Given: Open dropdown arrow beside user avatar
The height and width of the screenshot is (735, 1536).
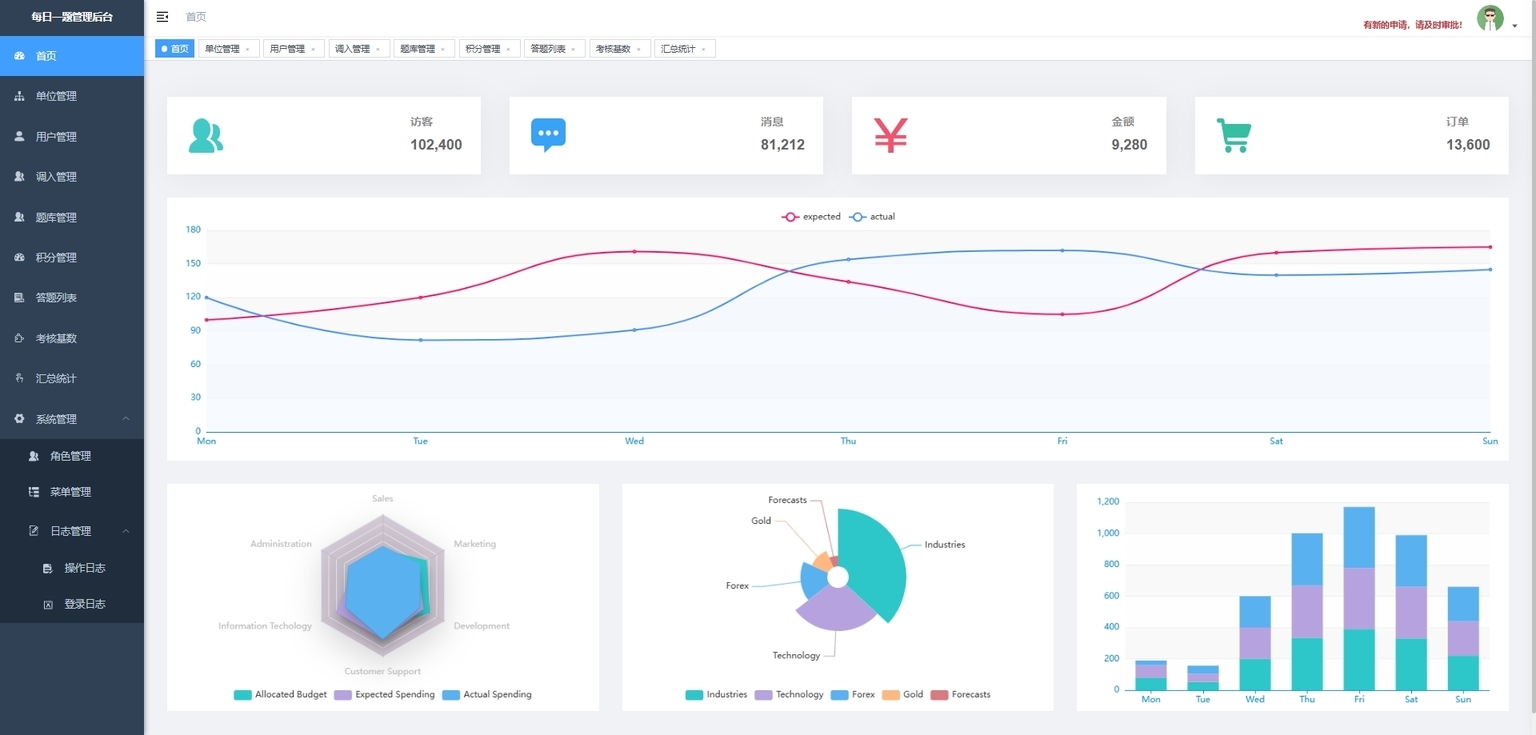Looking at the screenshot, I should click(1515, 26).
